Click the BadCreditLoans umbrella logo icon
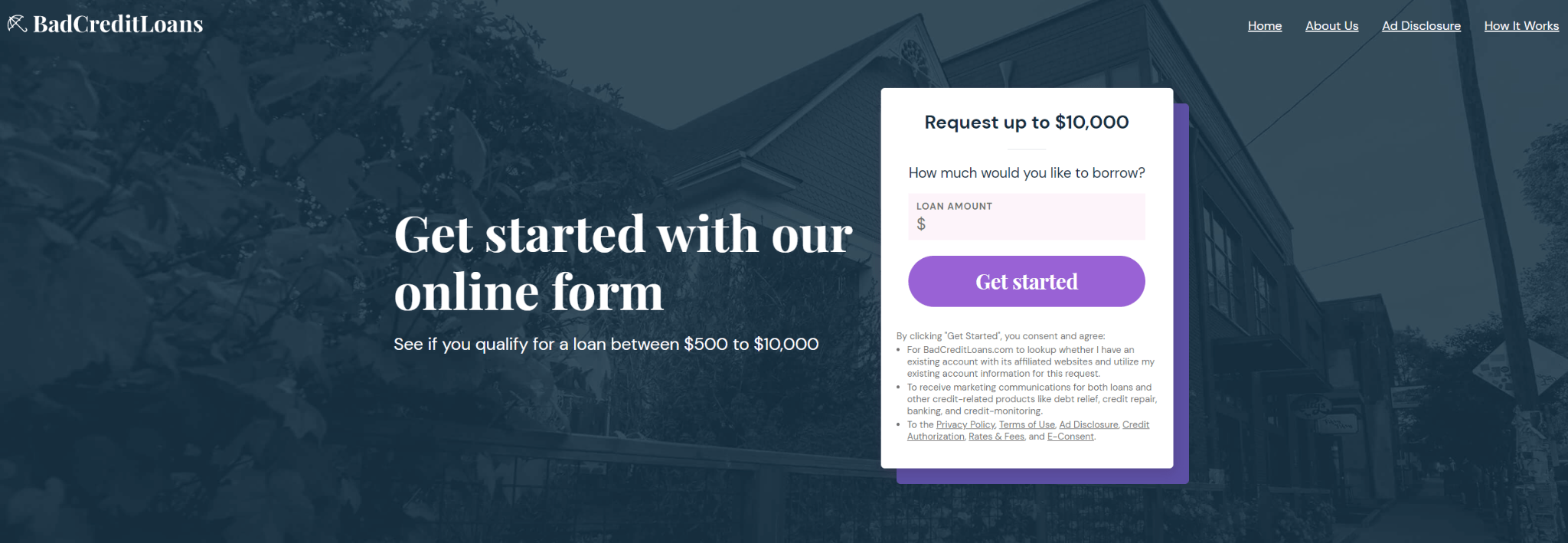 (x=17, y=24)
